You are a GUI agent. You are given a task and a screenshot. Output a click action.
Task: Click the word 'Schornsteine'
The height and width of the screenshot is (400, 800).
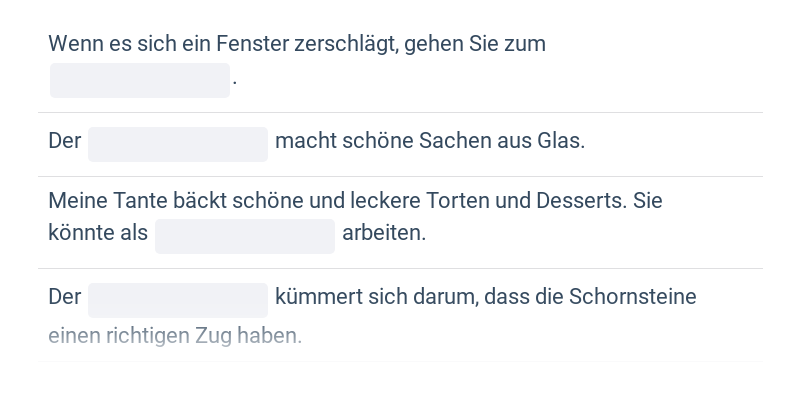point(633,298)
